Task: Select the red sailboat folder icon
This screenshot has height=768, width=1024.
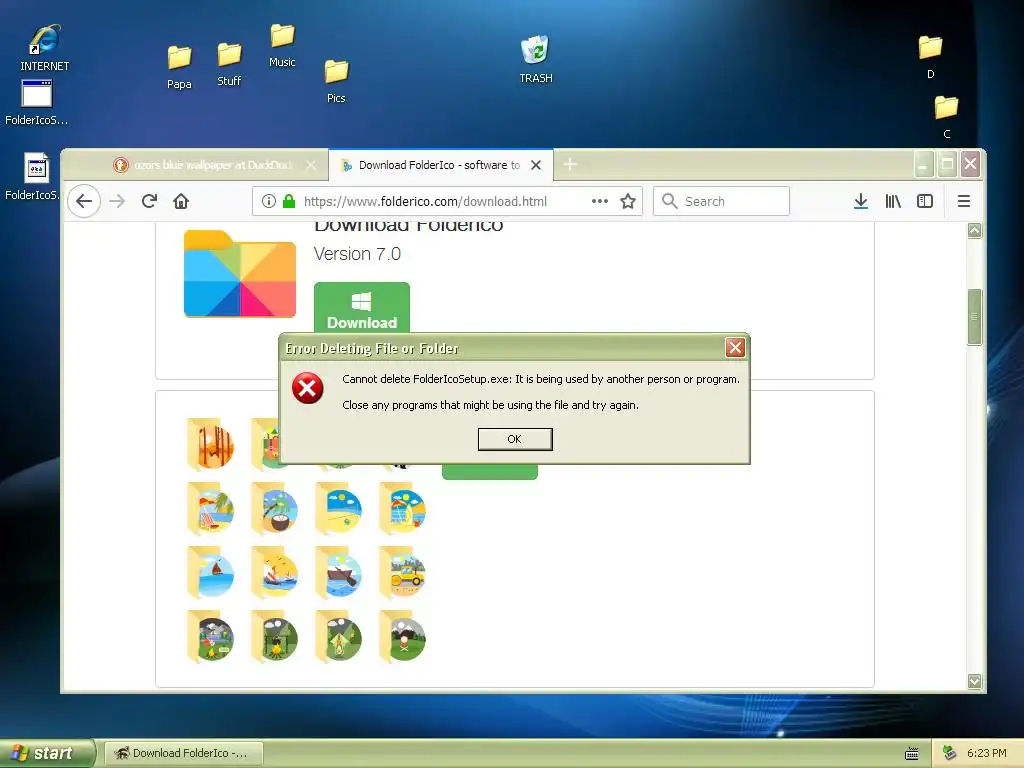Action: point(211,573)
